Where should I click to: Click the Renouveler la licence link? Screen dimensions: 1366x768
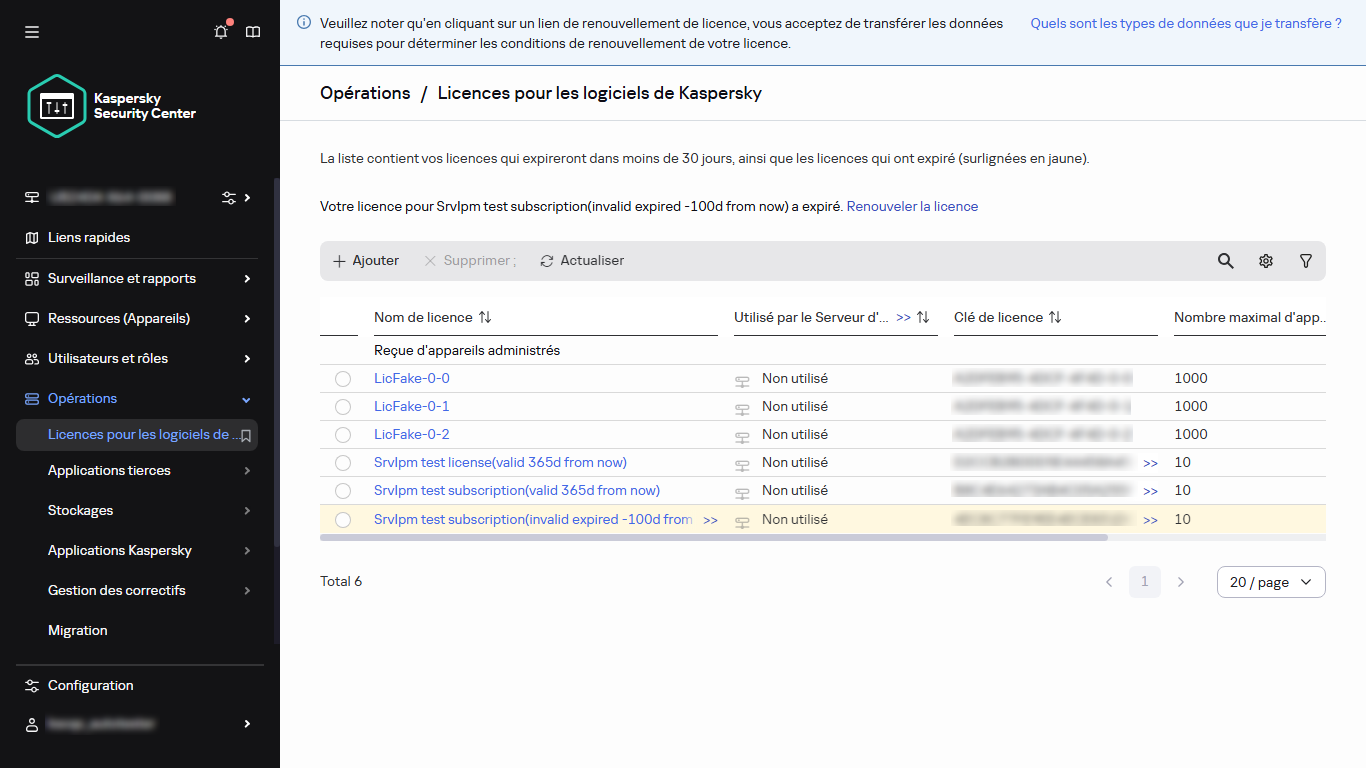pyautogui.click(x=911, y=206)
